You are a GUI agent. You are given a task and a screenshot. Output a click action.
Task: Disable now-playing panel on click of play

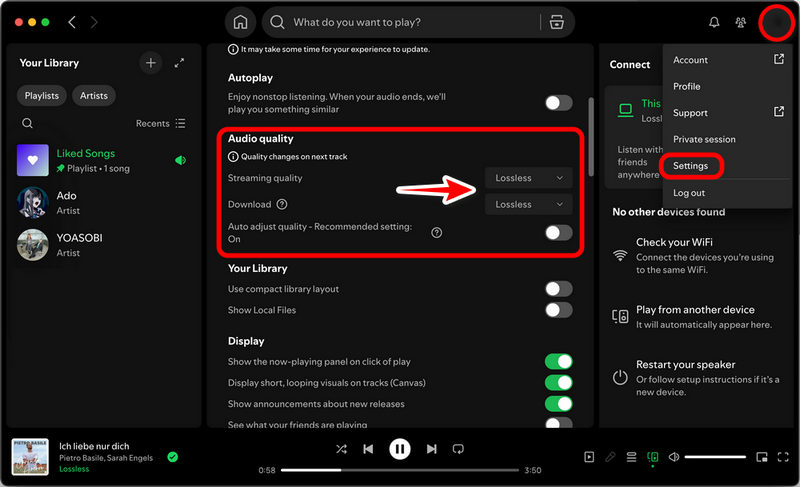[x=559, y=362]
